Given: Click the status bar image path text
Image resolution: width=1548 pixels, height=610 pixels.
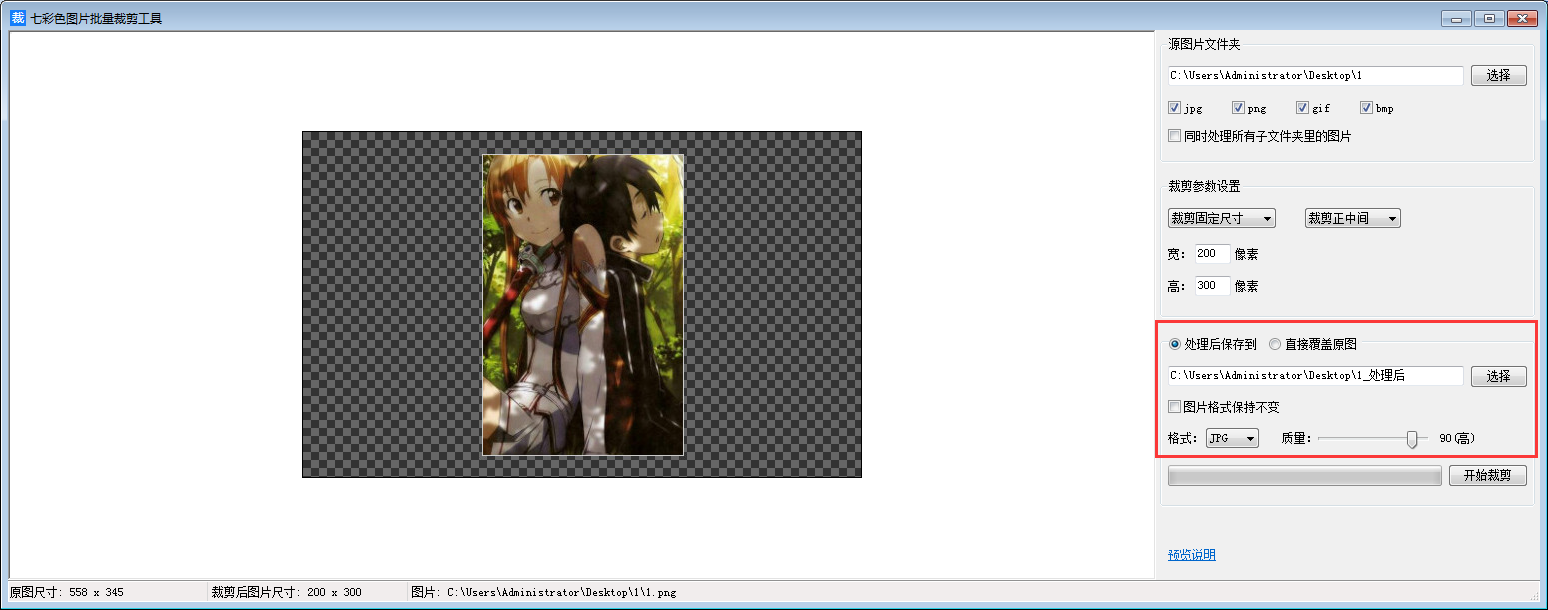Looking at the screenshot, I should [544, 592].
